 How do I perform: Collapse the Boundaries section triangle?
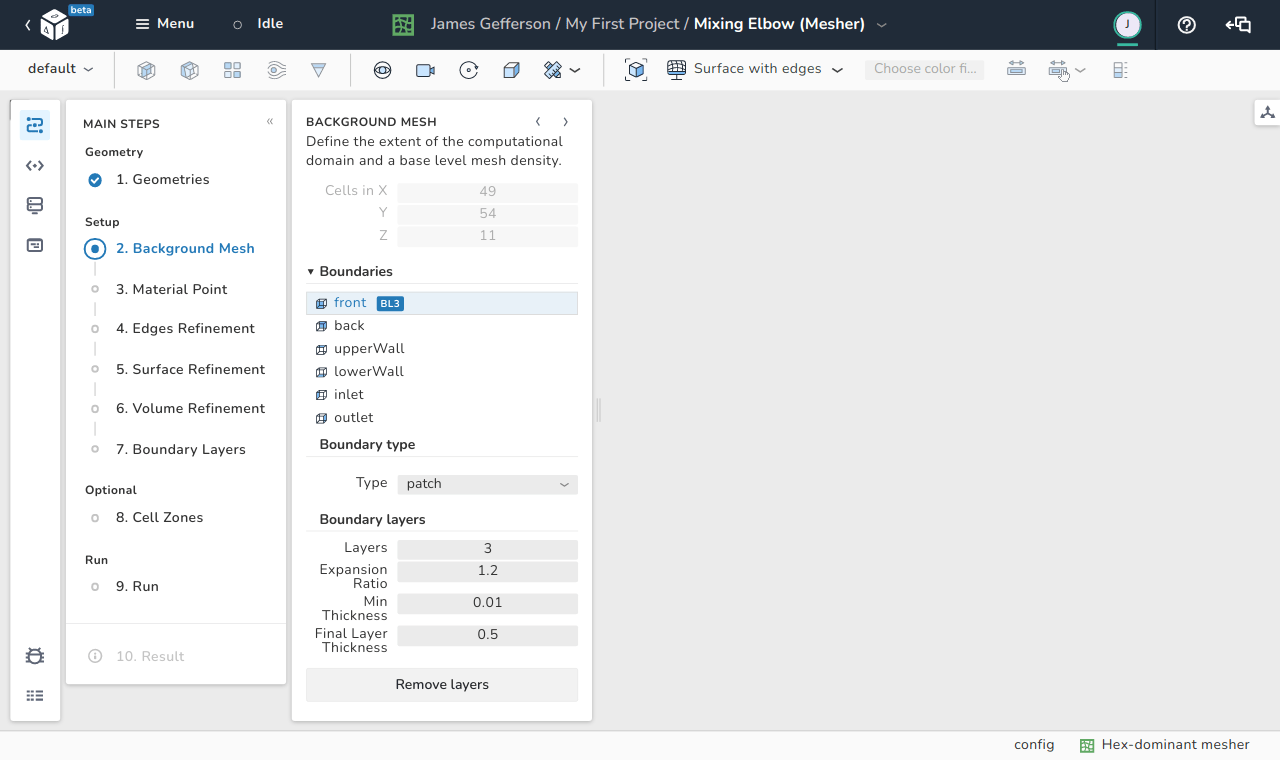tap(311, 272)
